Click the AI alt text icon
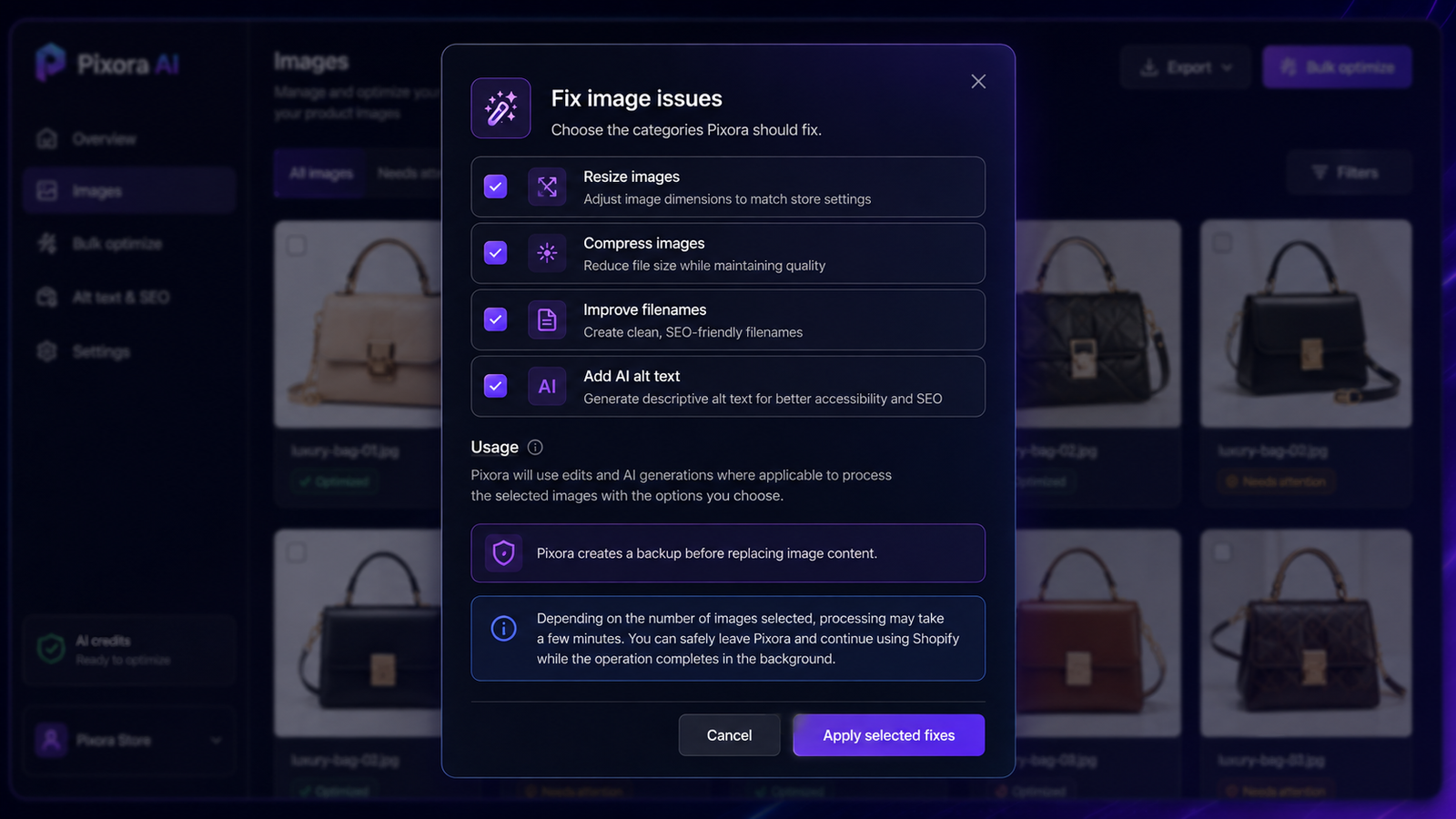Screen dimensions: 1456x819 click(547, 386)
